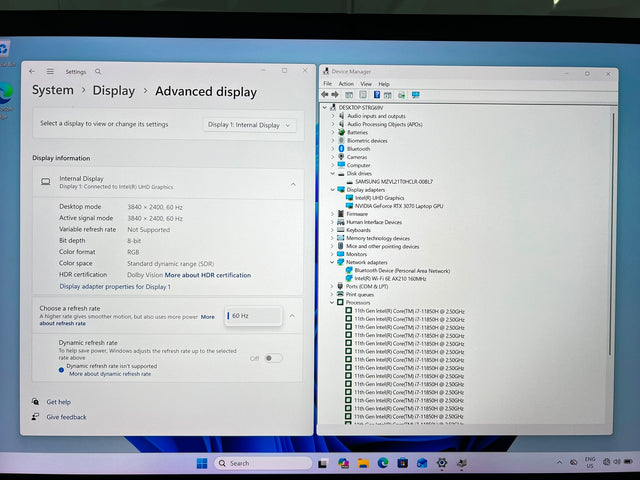Expand the Batteries tree node
Viewport: 640px width, 480px height.
[x=333, y=132]
